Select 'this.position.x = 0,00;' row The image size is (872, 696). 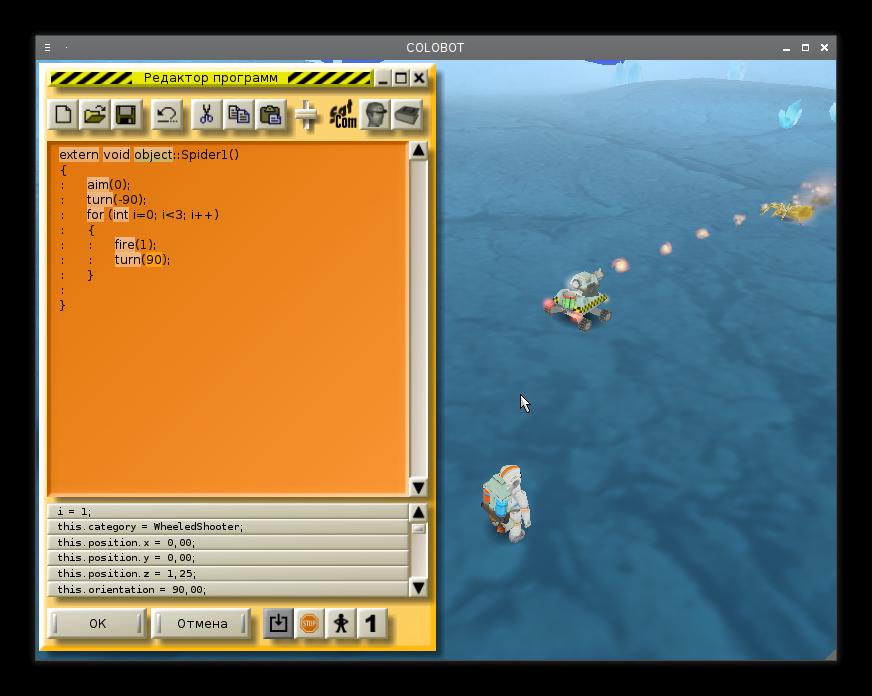coord(228,543)
